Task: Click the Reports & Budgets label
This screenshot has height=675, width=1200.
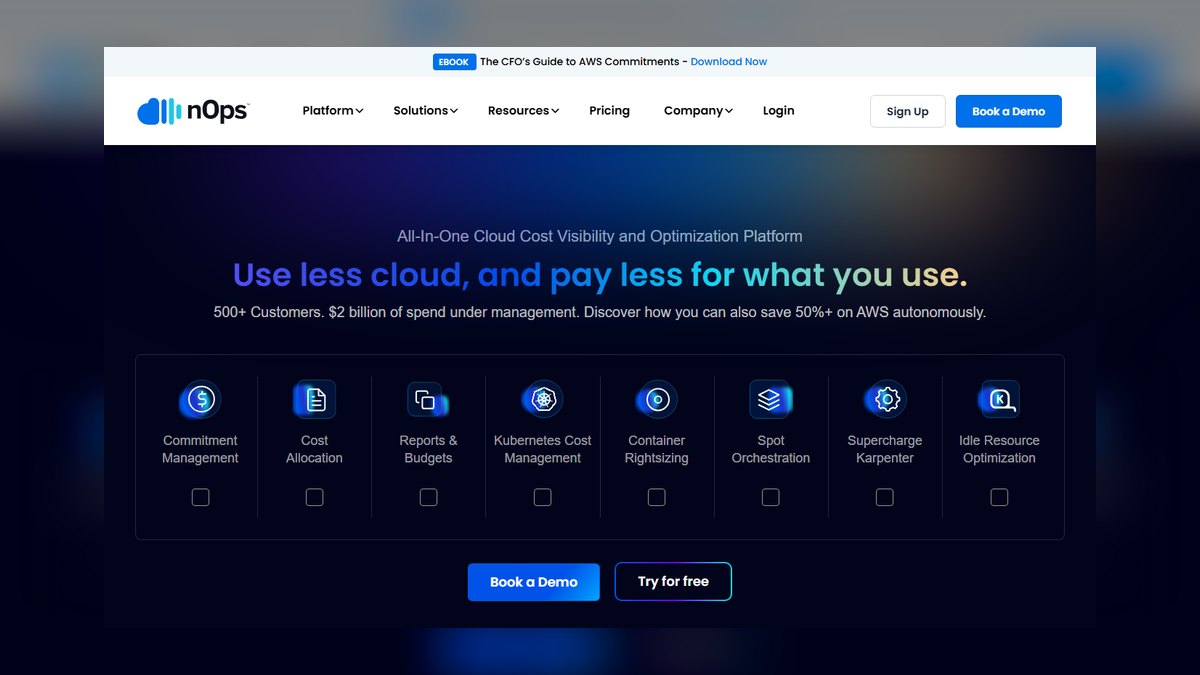Action: pos(428,449)
